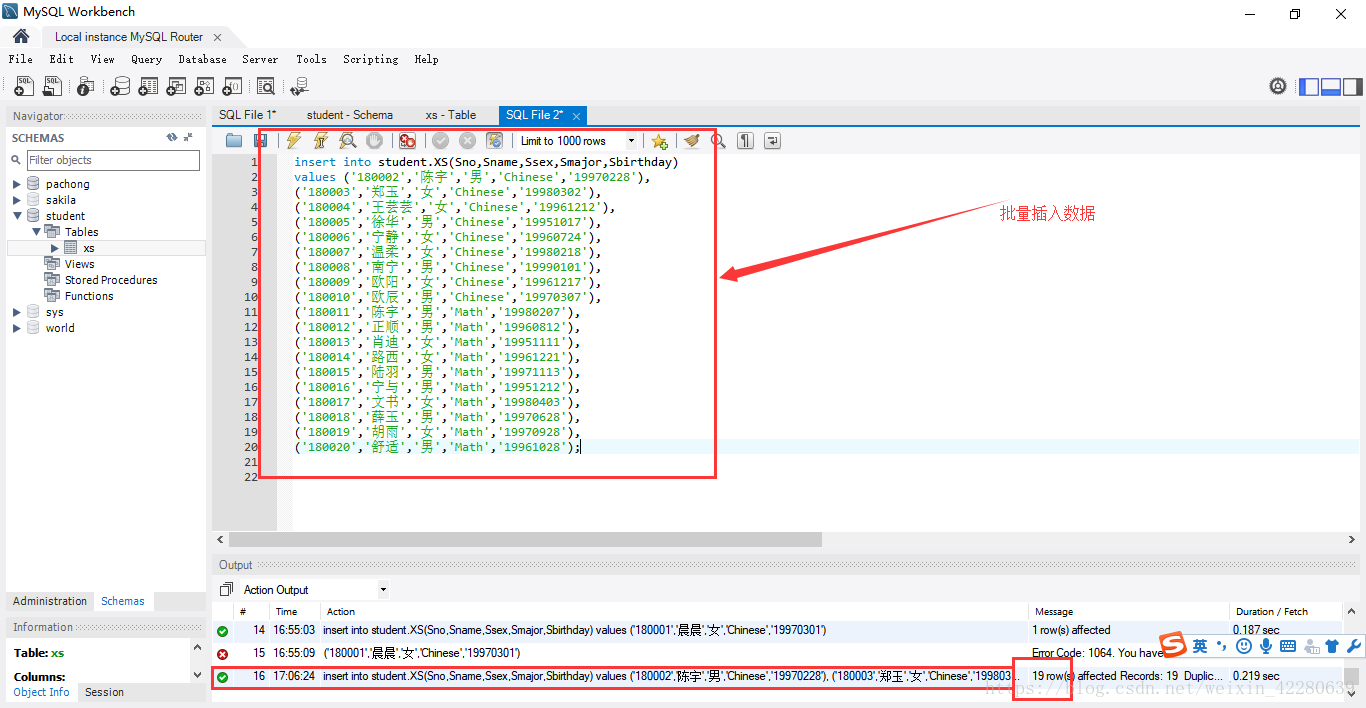Expand the sakila schema
Screen dimensions: 1366x708
[x=17, y=200]
